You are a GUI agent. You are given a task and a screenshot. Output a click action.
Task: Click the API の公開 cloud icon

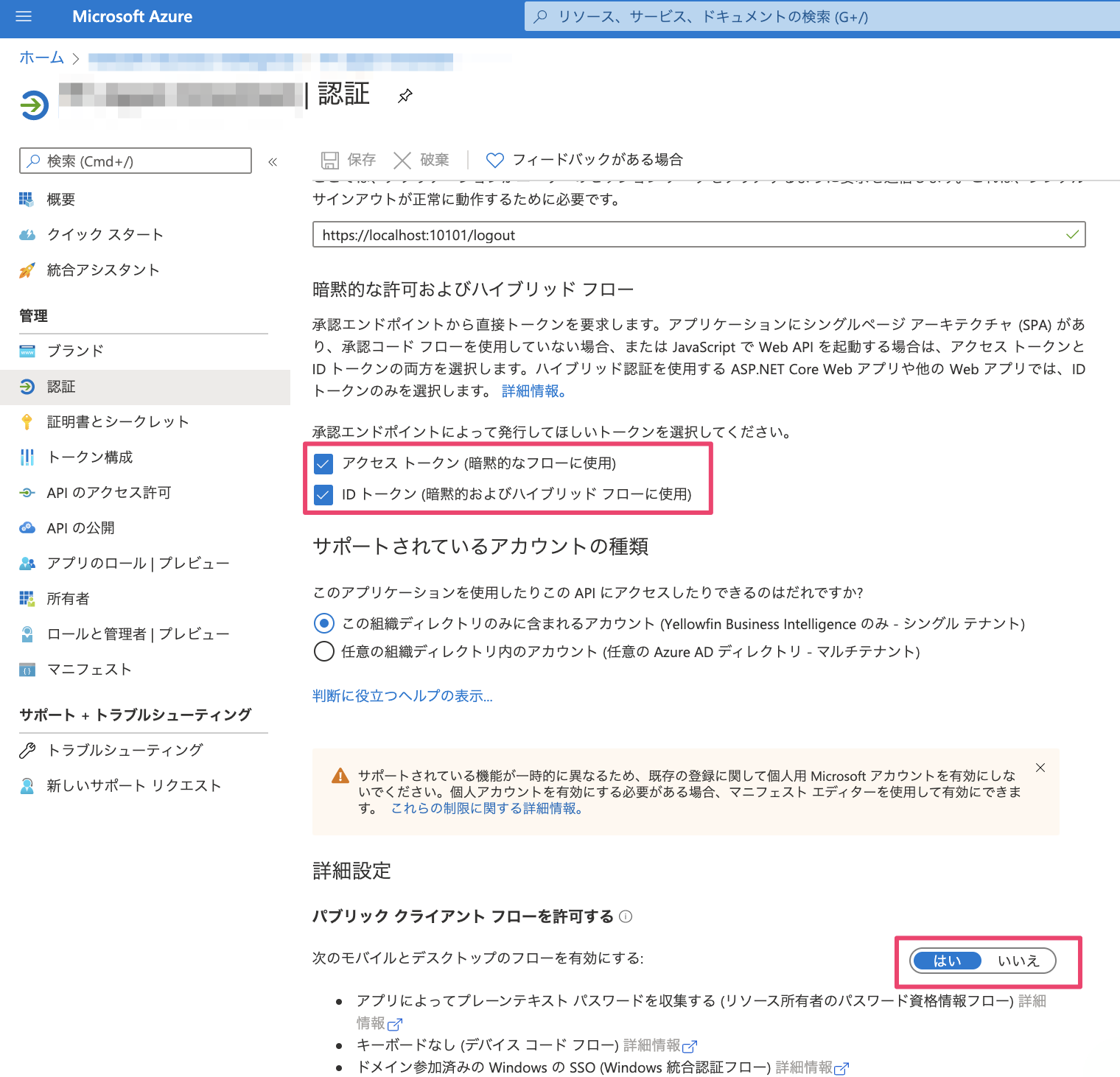tap(27, 527)
